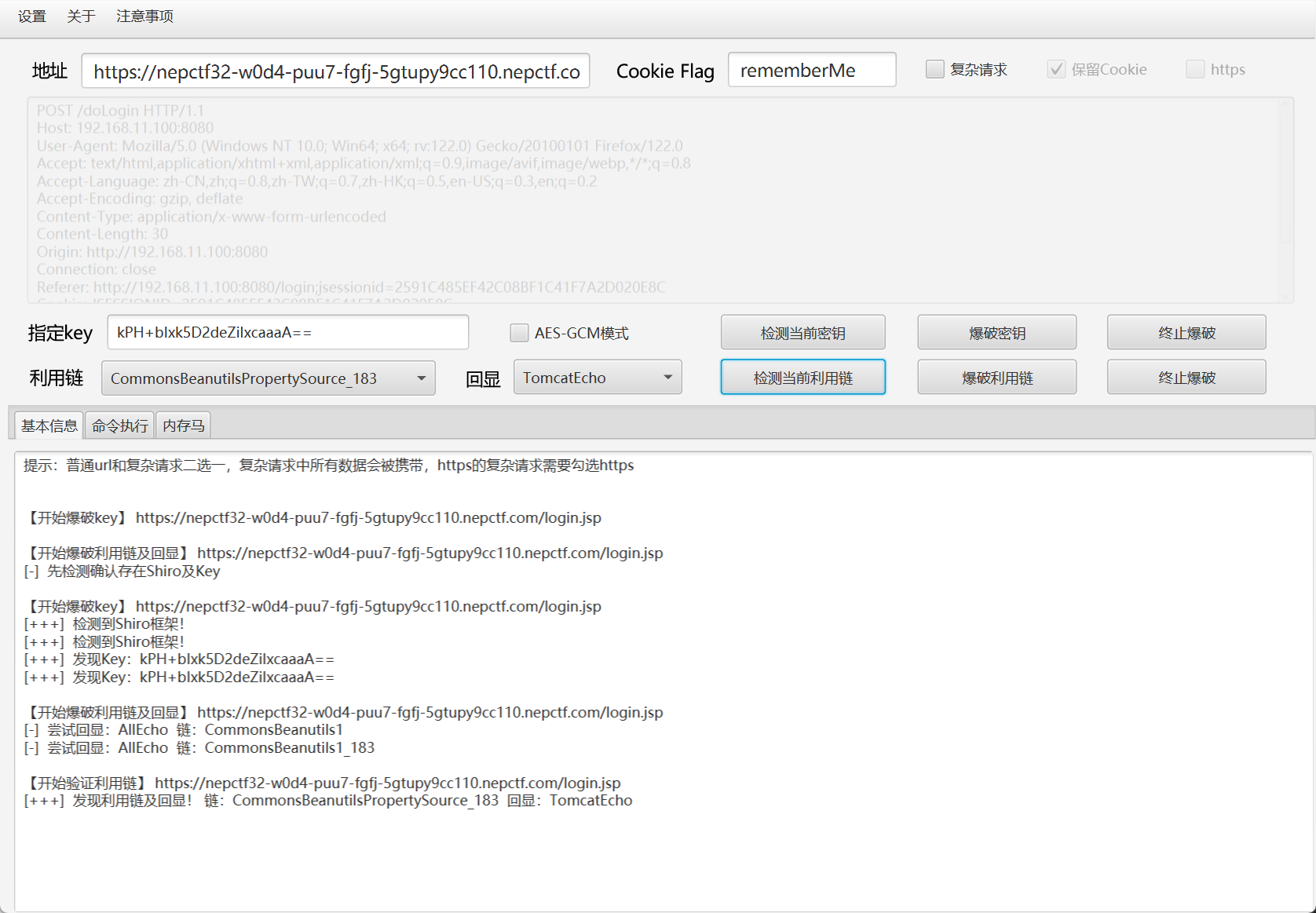This screenshot has height=913, width=1316.
Task: Toggle the 保留Cookie checkbox
Action: tap(1056, 69)
